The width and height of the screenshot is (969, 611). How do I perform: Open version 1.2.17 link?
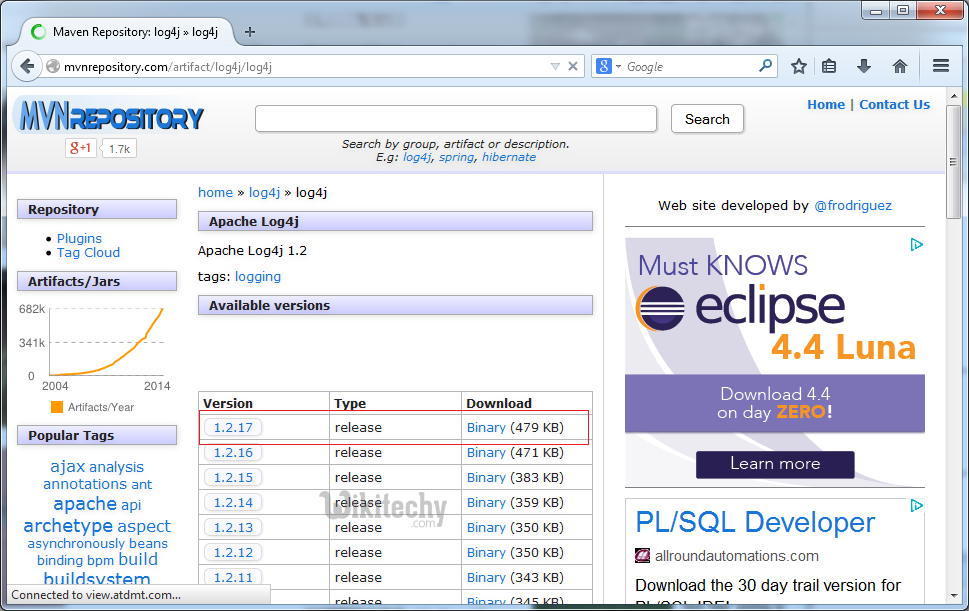[x=233, y=428]
